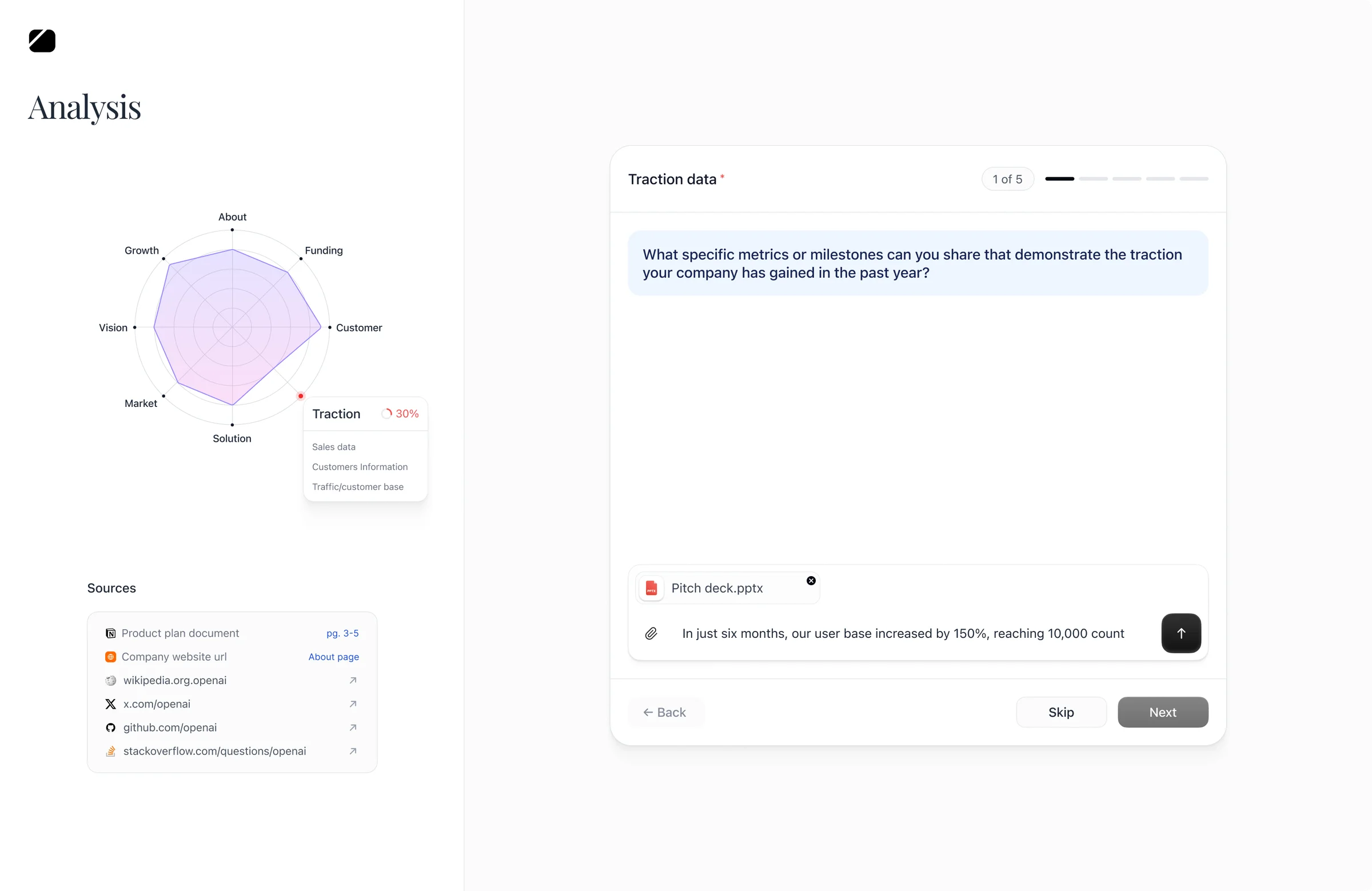The height and width of the screenshot is (891, 1372).
Task: Select Traffic/customer base entry
Action: click(x=357, y=487)
